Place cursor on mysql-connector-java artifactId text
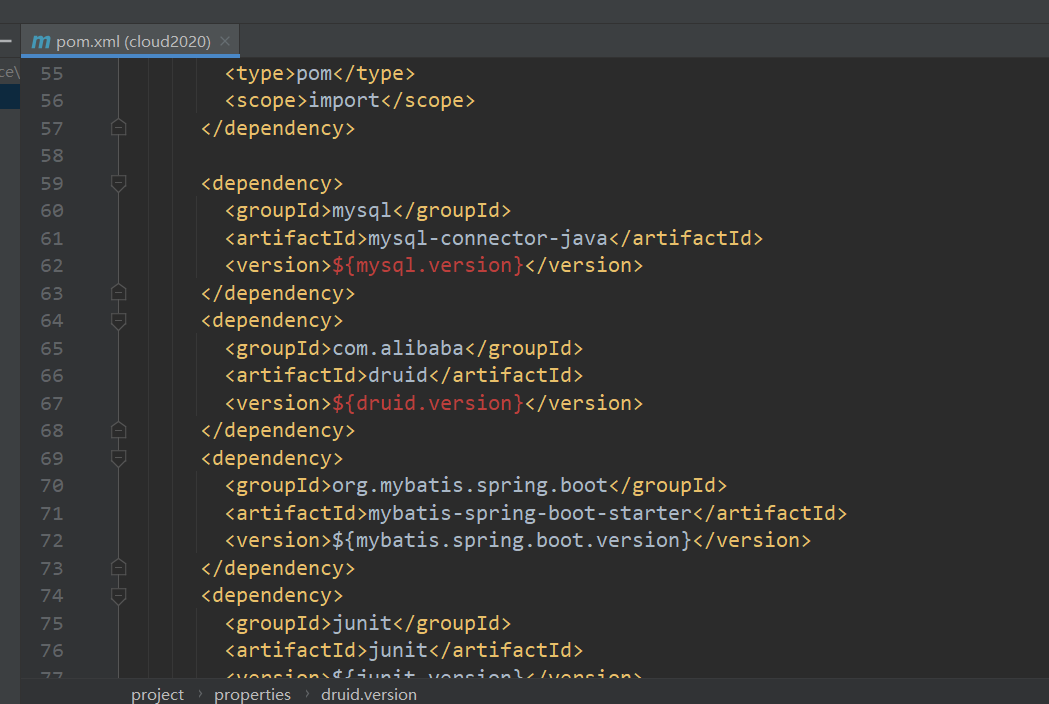Viewport: 1049px width, 704px height. pyautogui.click(x=488, y=238)
